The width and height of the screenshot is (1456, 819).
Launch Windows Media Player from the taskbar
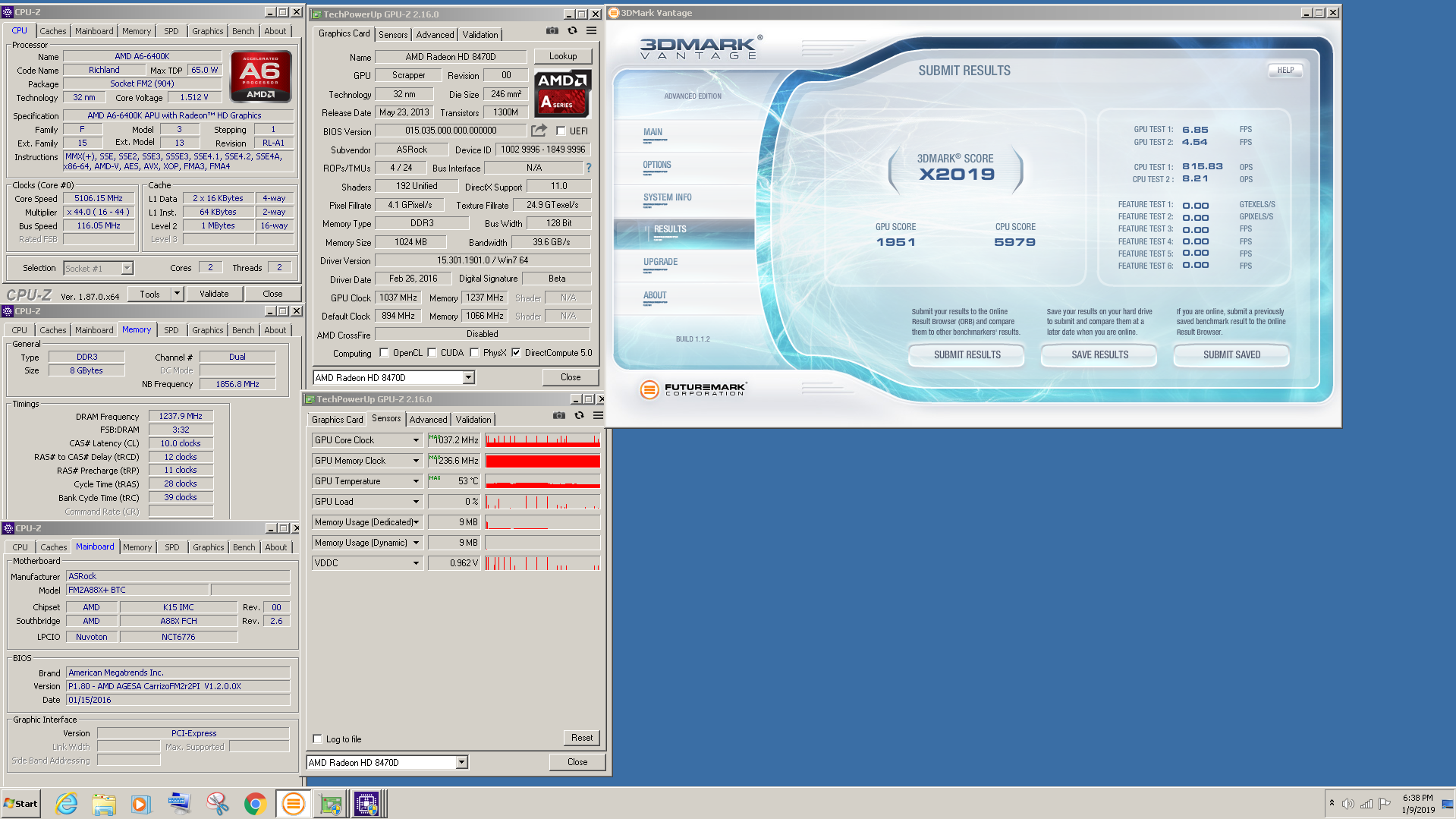[x=141, y=804]
